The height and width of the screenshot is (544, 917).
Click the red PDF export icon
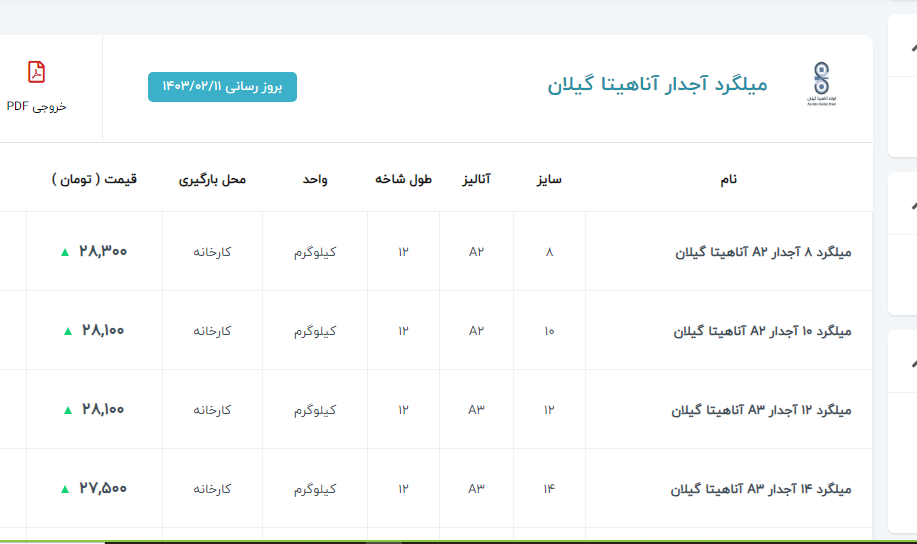(37, 72)
